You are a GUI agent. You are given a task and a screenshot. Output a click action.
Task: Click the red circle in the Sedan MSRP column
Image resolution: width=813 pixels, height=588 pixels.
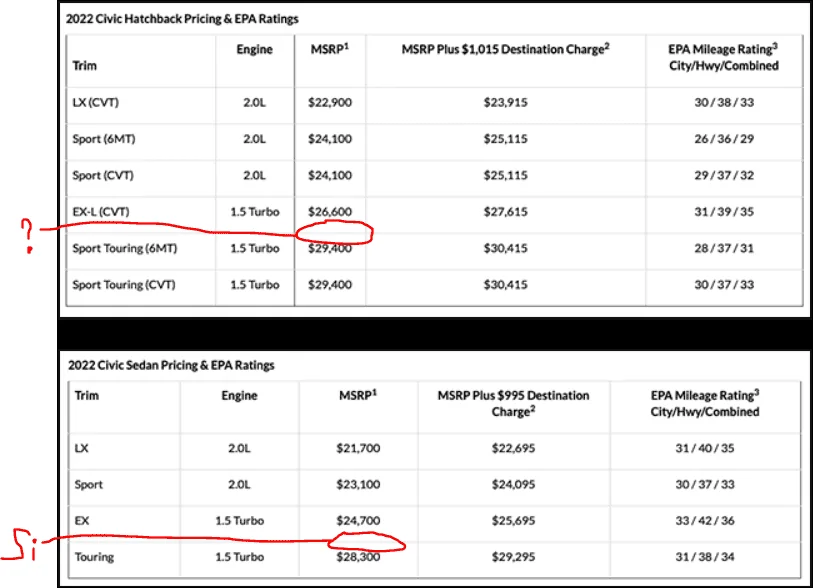pos(366,543)
